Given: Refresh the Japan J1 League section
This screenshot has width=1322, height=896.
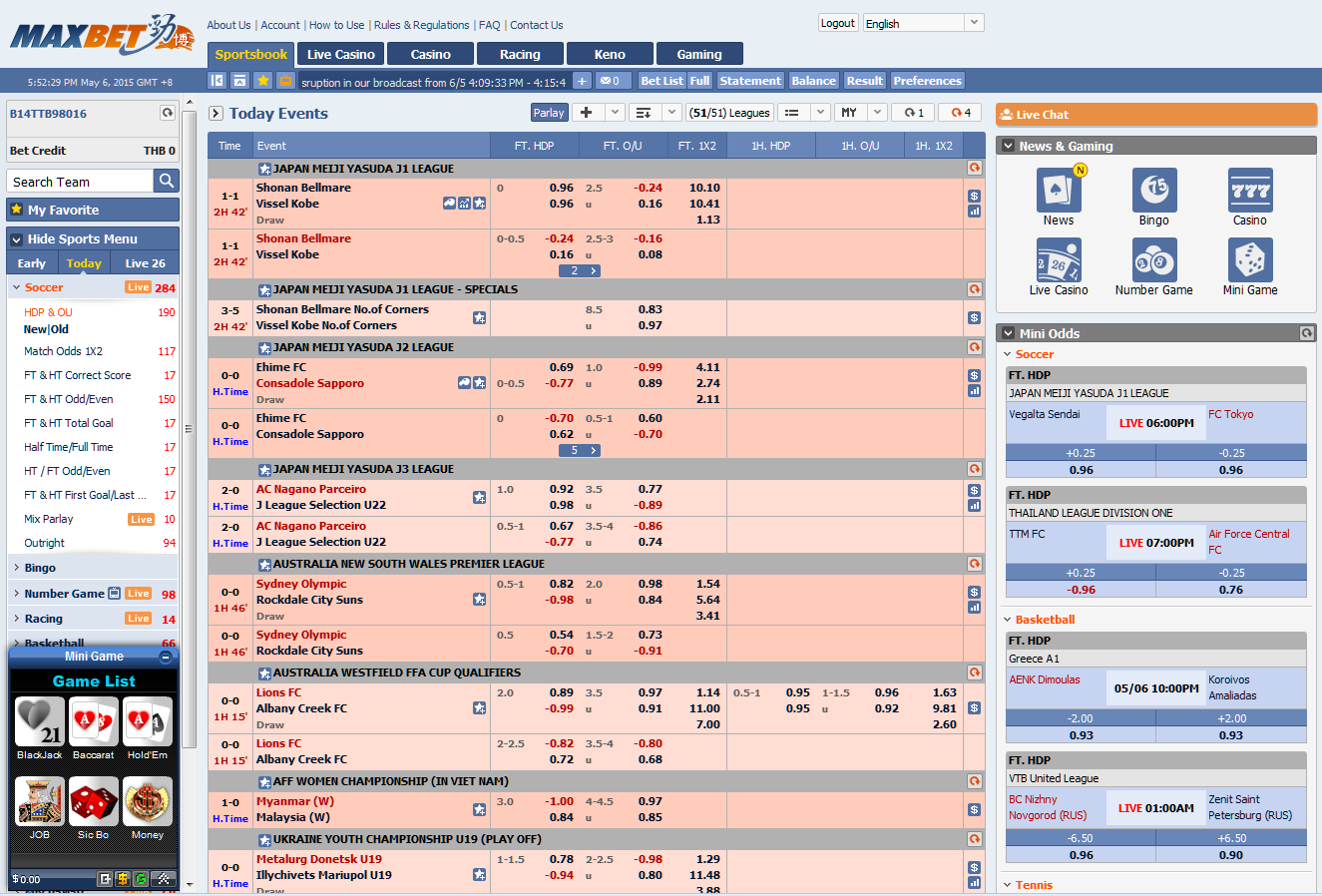Looking at the screenshot, I should [974, 169].
